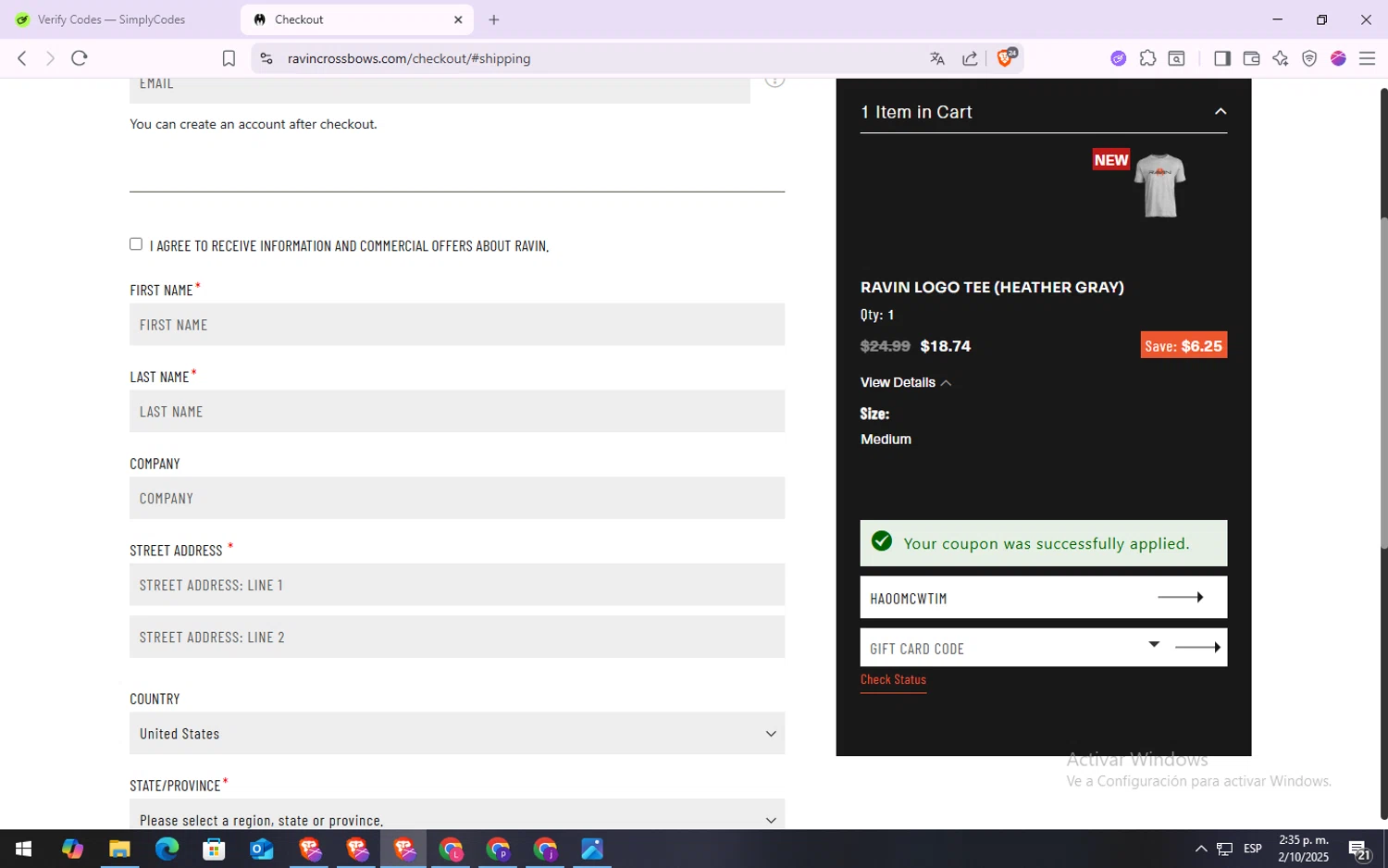
Task: Toggle the browser sidebar icon
Action: click(1222, 58)
